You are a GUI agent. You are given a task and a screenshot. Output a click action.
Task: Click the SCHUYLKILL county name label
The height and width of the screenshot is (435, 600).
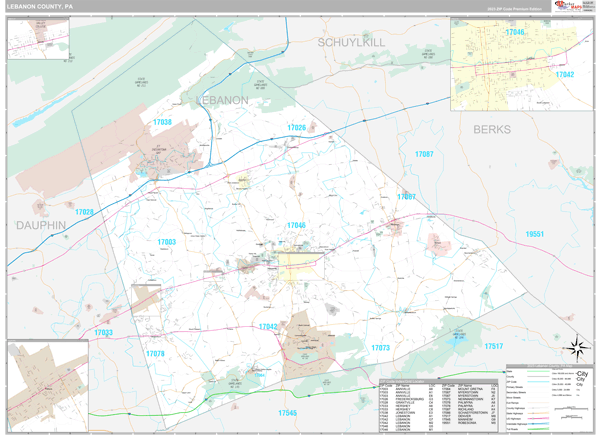[351, 43]
